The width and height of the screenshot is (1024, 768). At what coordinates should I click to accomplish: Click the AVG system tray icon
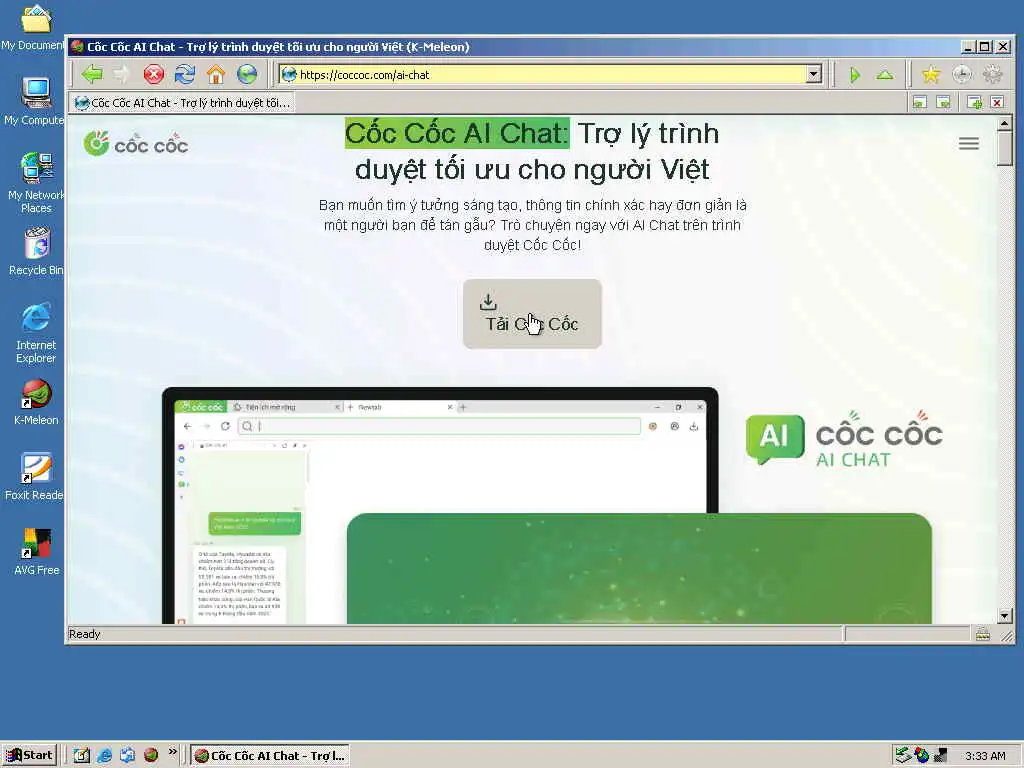click(921, 756)
